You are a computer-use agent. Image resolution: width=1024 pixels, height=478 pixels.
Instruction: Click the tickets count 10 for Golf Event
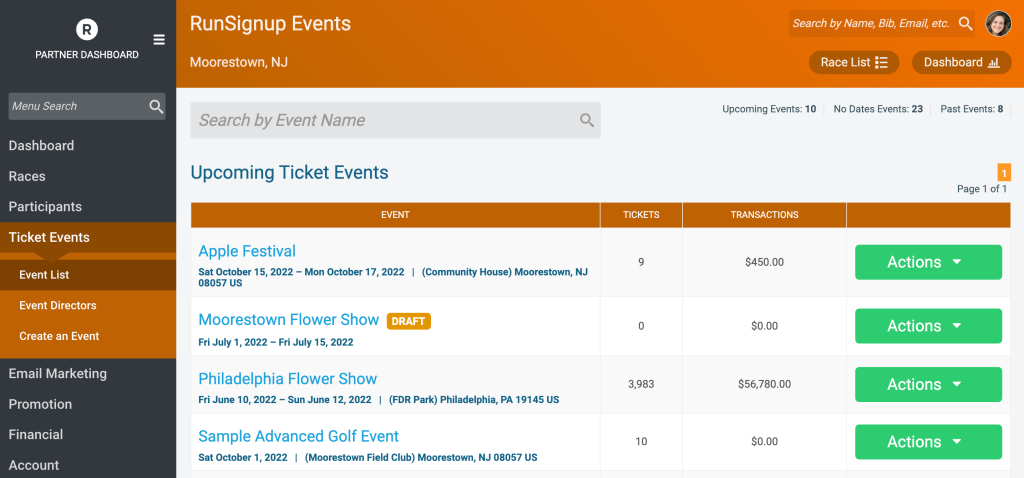[x=641, y=442]
